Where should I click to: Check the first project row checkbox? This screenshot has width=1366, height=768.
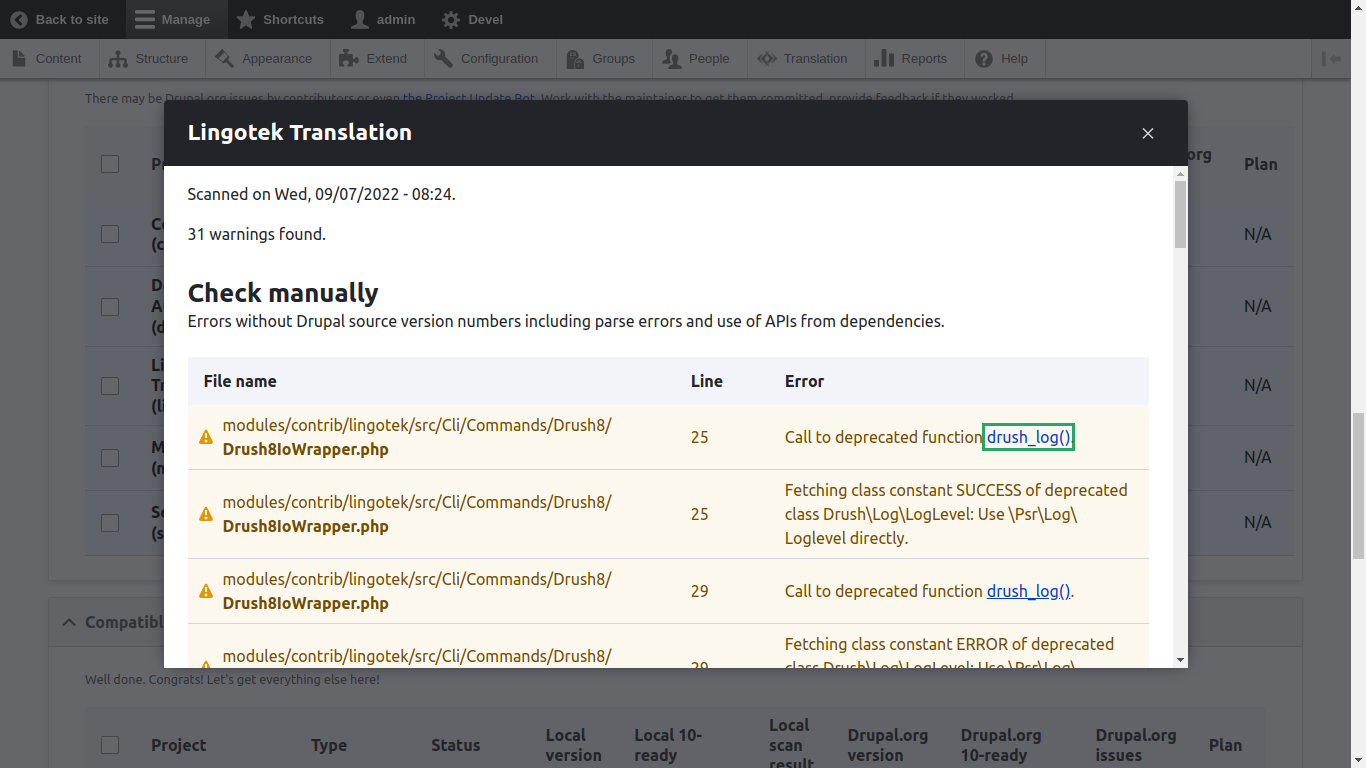110,234
